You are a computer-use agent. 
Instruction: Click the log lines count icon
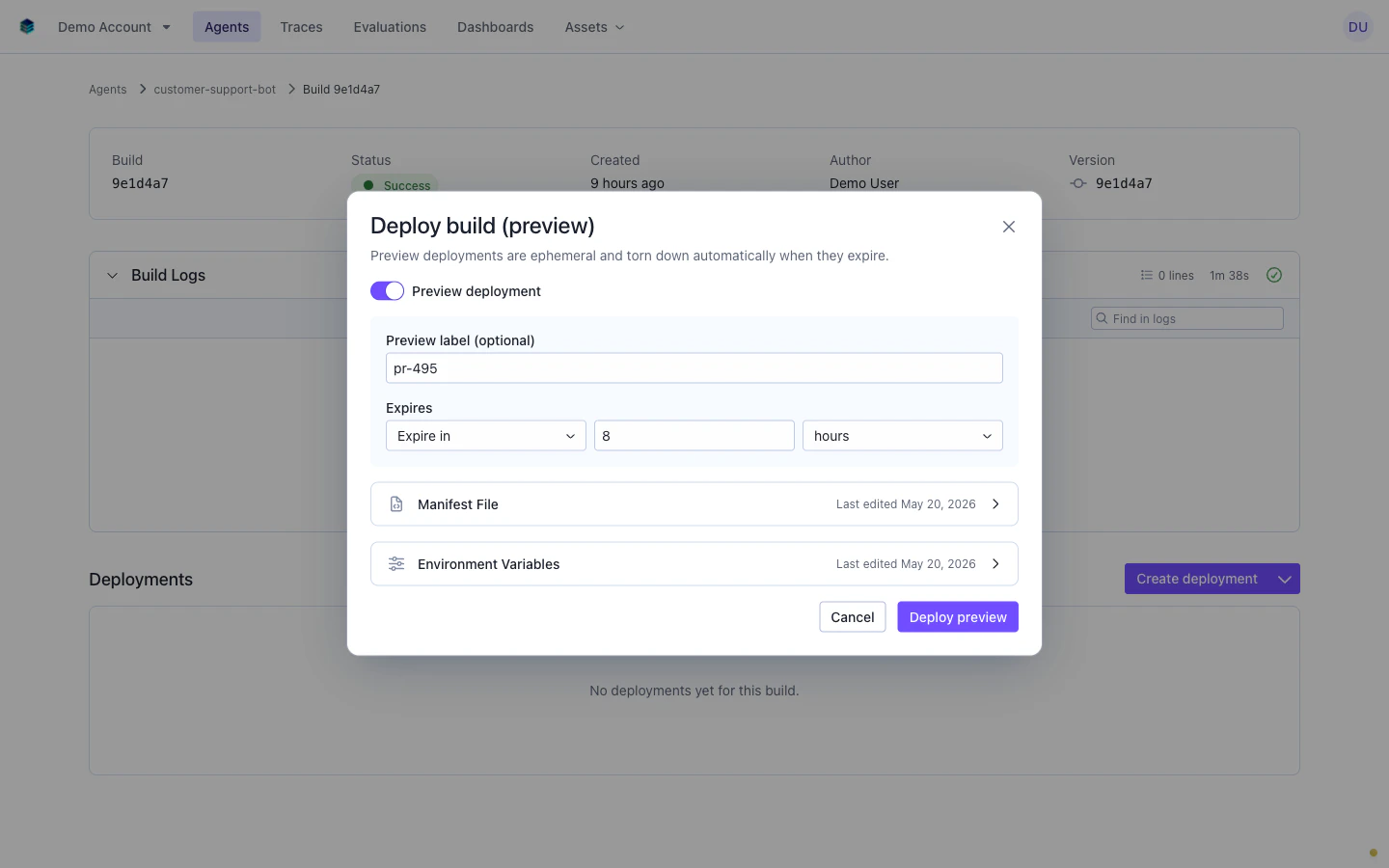point(1146,275)
